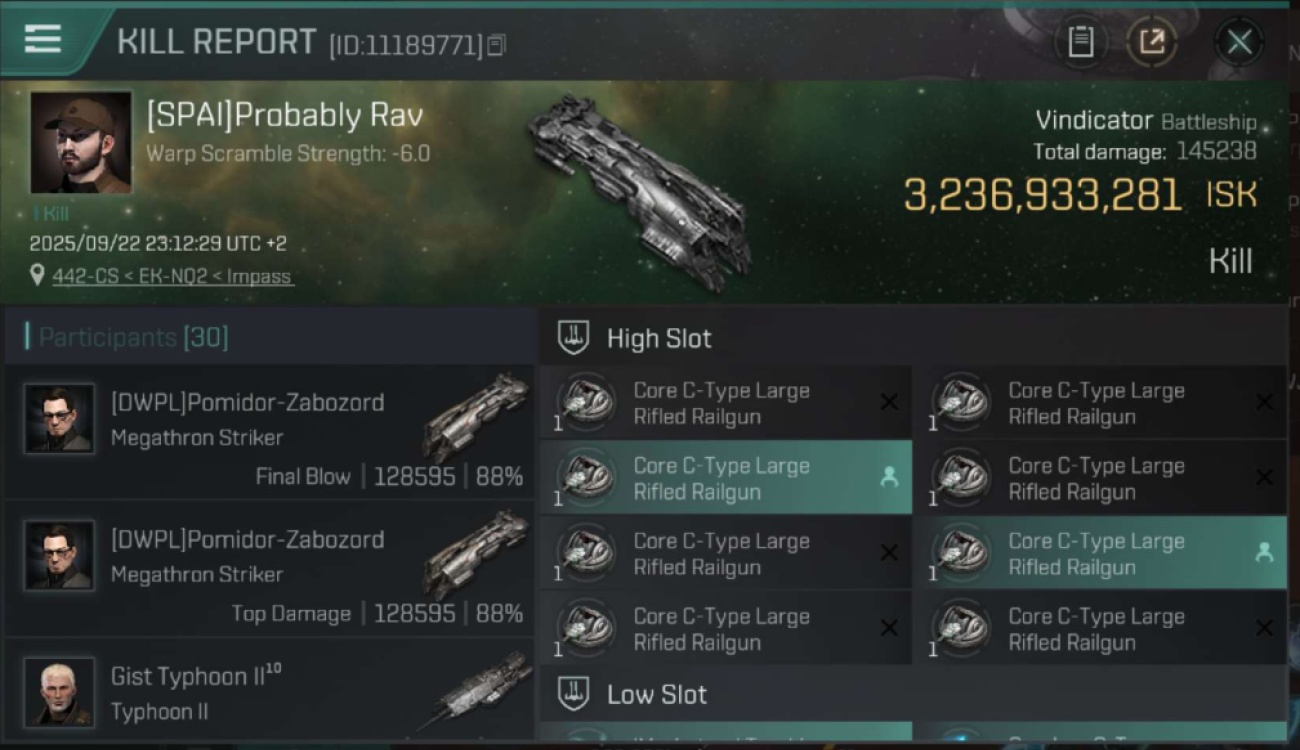Click X mark on last left railgun row
The image size is (1300, 750).
[888, 628]
